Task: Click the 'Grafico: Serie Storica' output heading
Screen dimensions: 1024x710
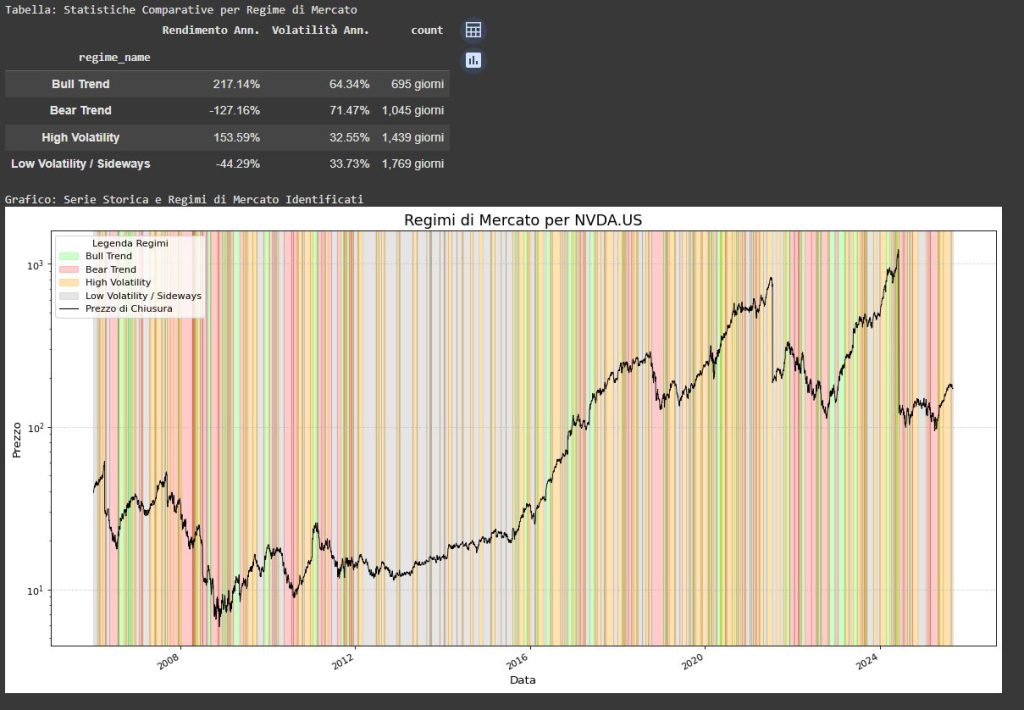Action: (184, 199)
